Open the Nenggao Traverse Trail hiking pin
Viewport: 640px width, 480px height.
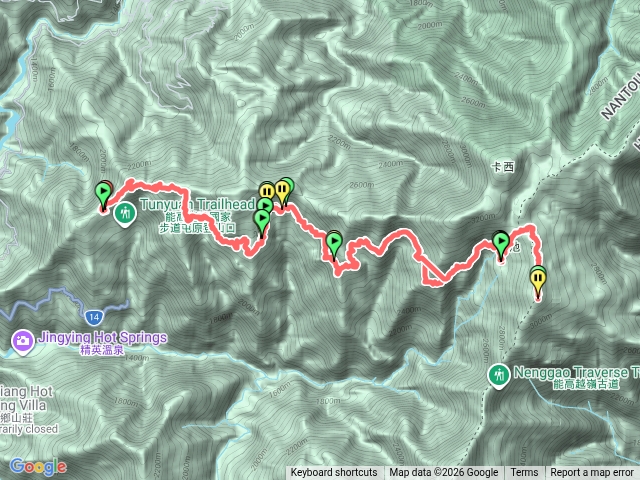(x=499, y=376)
